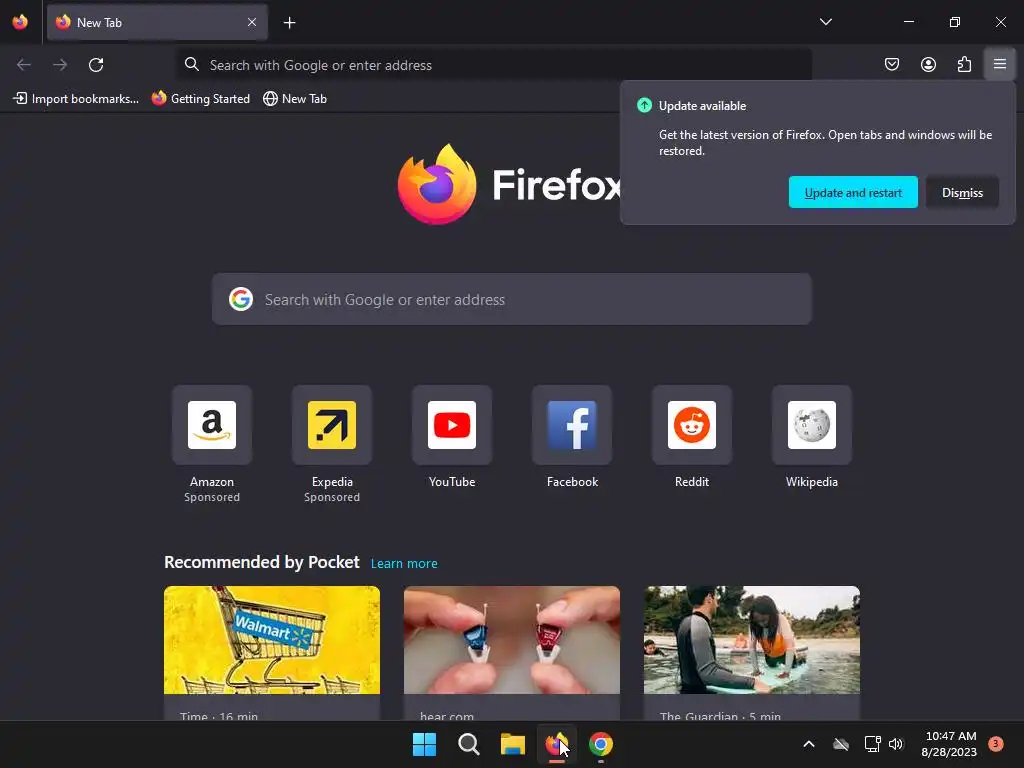Close the New Tab tab
This screenshot has height=768, width=1024.
(252, 22)
